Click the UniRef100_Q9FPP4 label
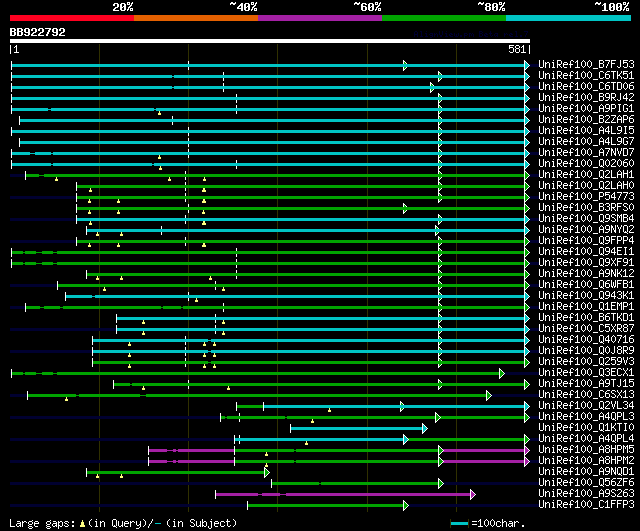This screenshot has height=531, width=640. [586, 241]
